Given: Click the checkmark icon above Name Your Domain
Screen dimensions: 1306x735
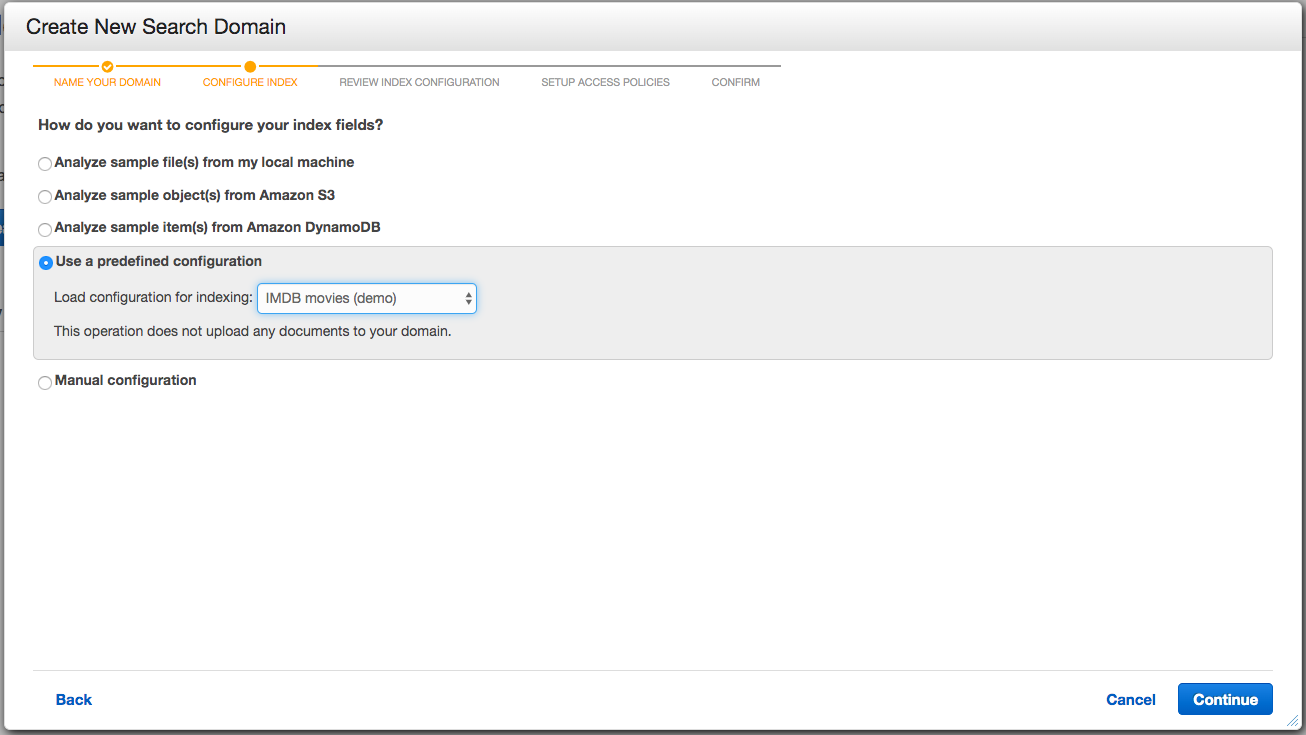Looking at the screenshot, I should point(107,67).
